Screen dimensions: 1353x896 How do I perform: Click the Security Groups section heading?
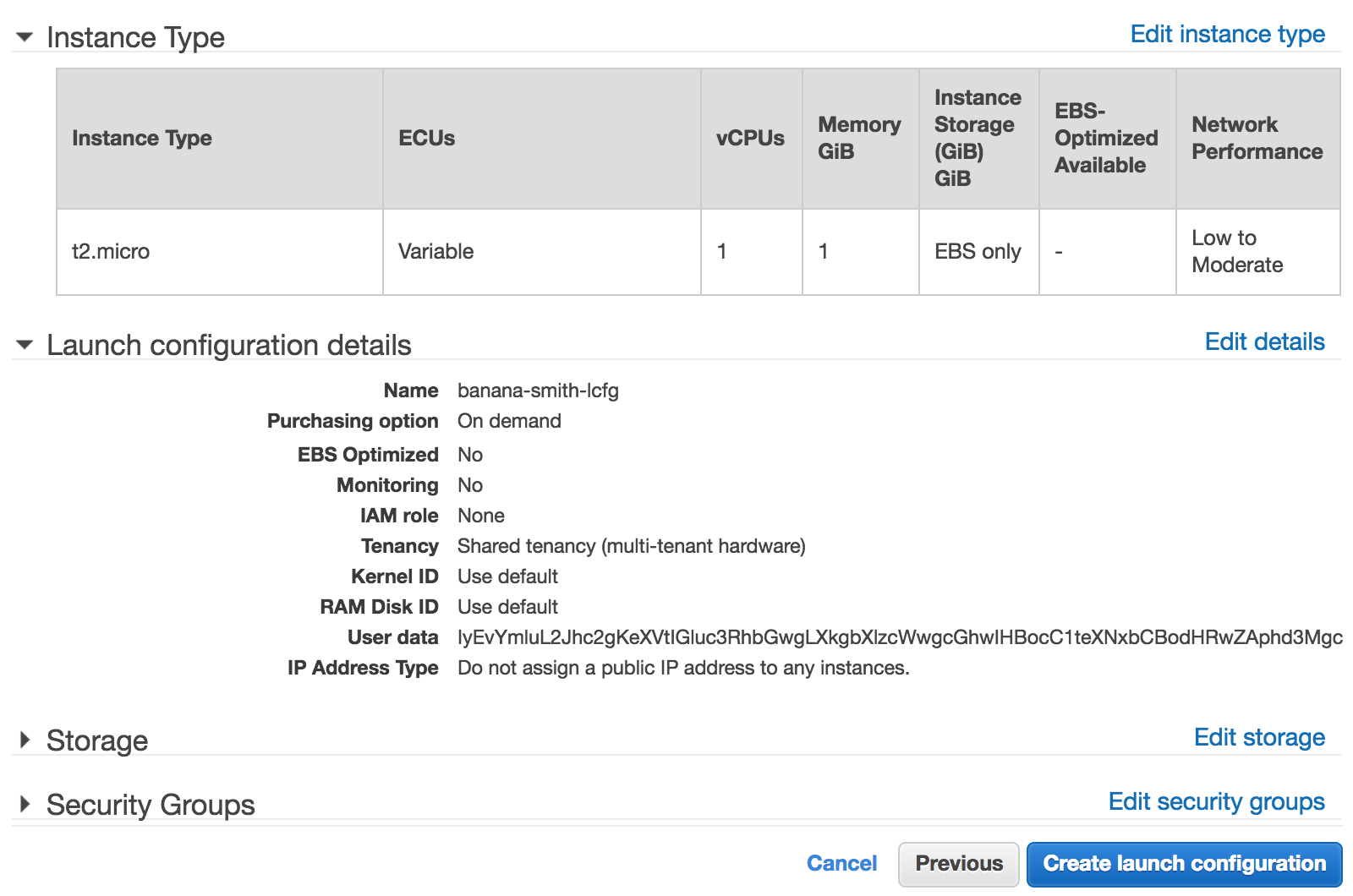[x=151, y=805]
